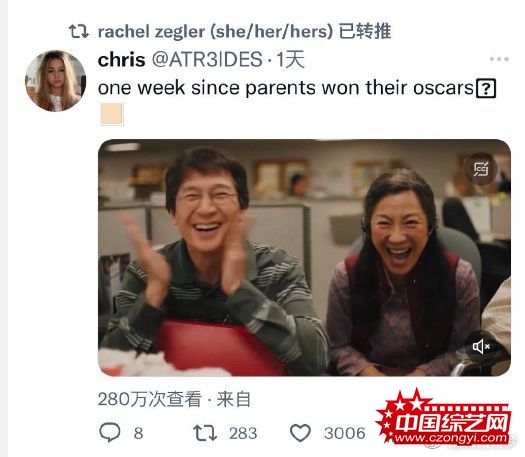Open chris's profile avatar picture

coord(56,81)
